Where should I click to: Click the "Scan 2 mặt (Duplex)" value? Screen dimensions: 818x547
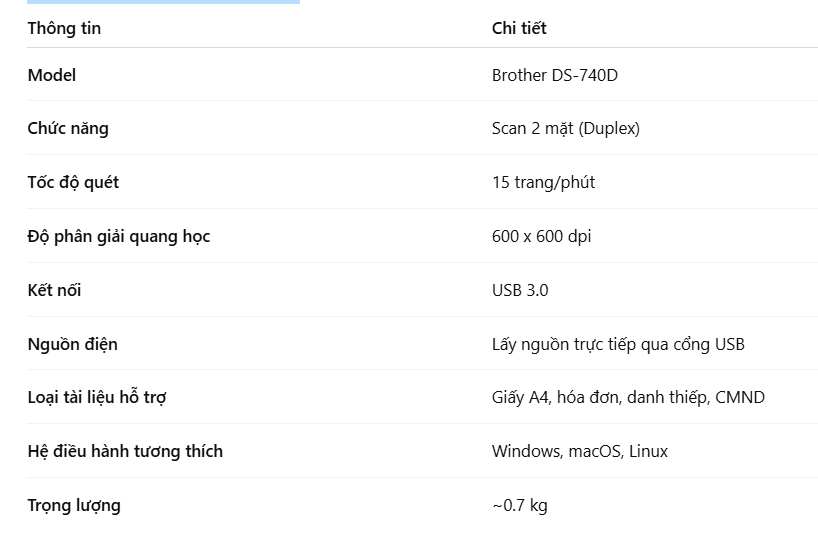click(x=565, y=128)
